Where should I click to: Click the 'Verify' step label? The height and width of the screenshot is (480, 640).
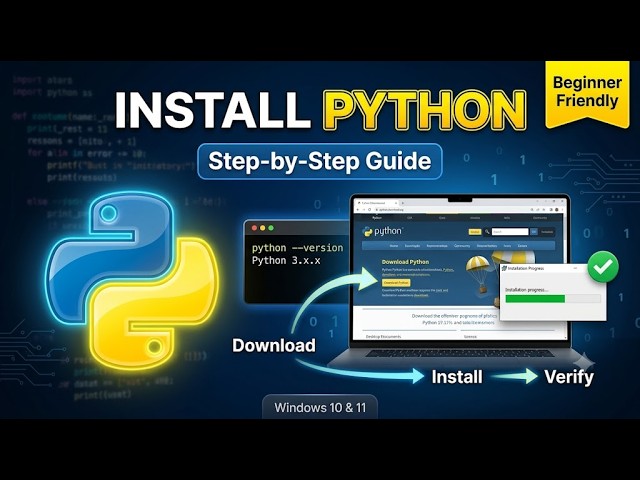[569, 377]
